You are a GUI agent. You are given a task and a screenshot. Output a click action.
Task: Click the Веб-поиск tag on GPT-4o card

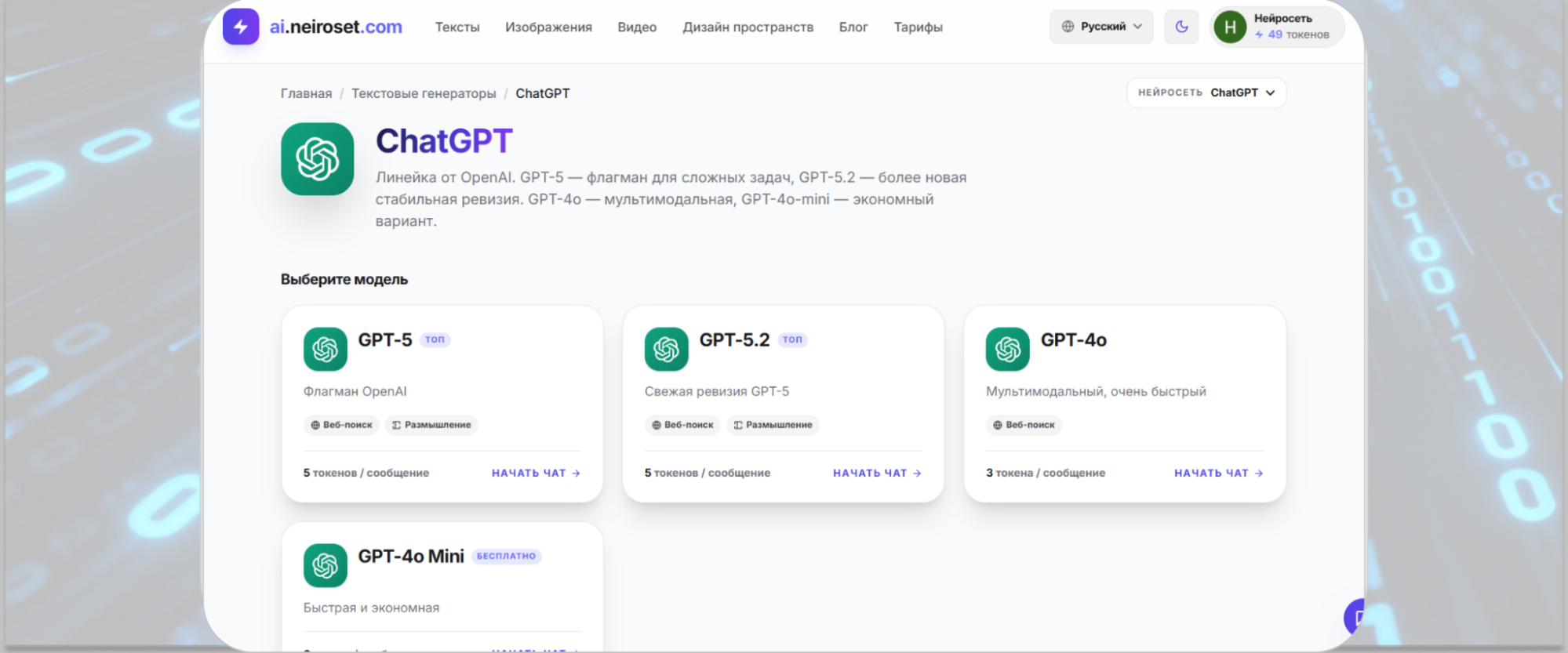1024,425
